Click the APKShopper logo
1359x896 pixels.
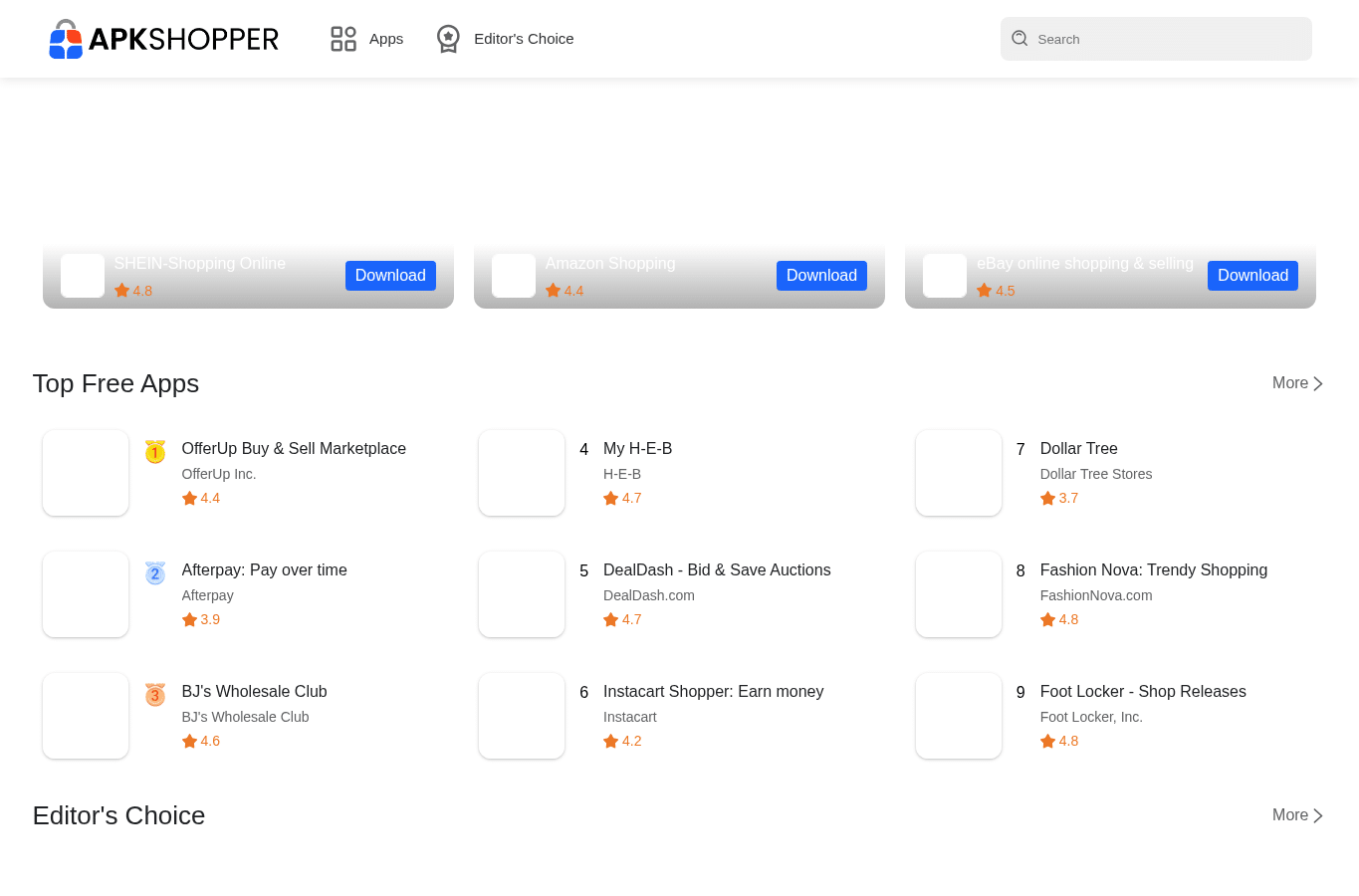click(164, 39)
